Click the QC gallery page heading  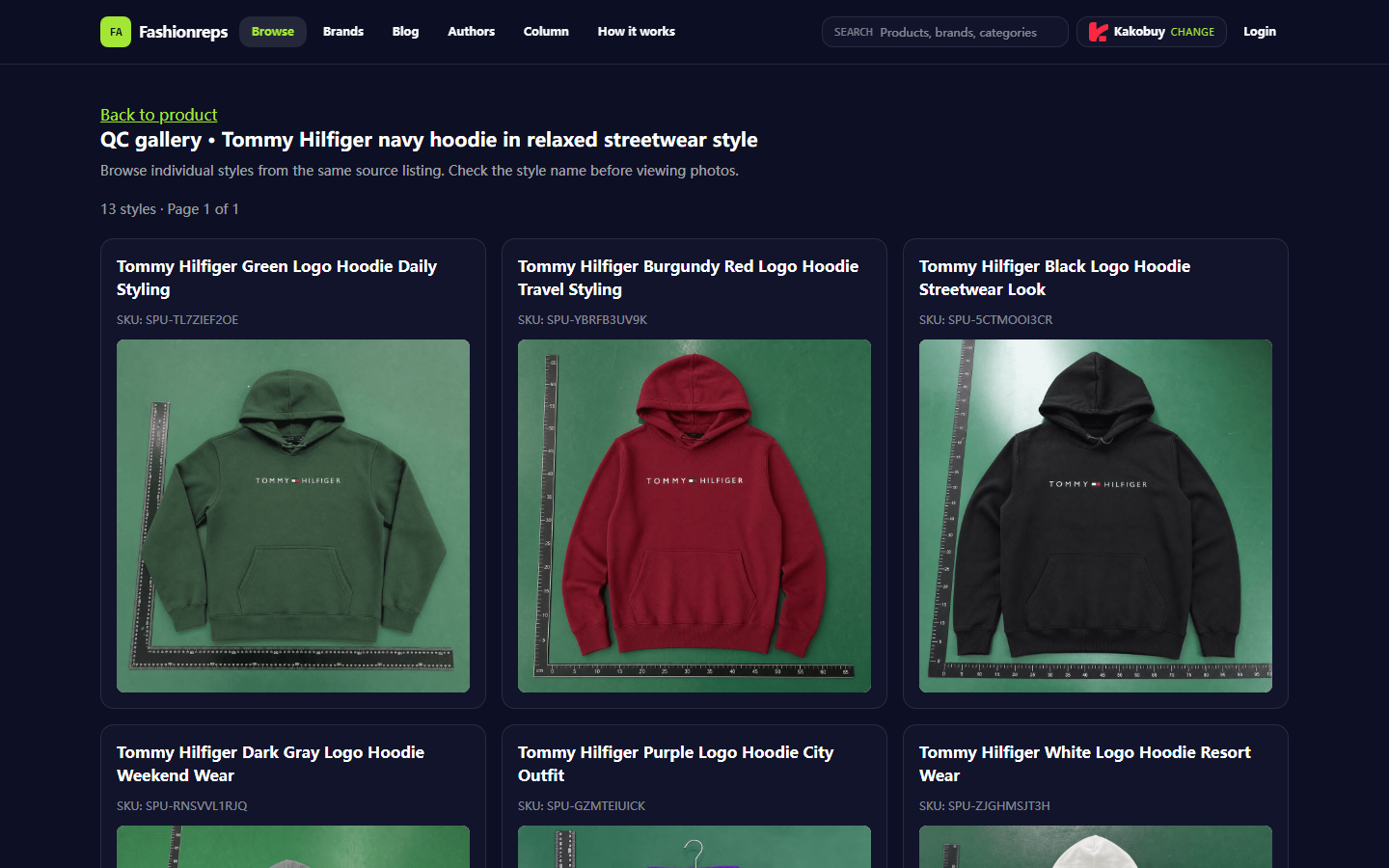point(429,140)
